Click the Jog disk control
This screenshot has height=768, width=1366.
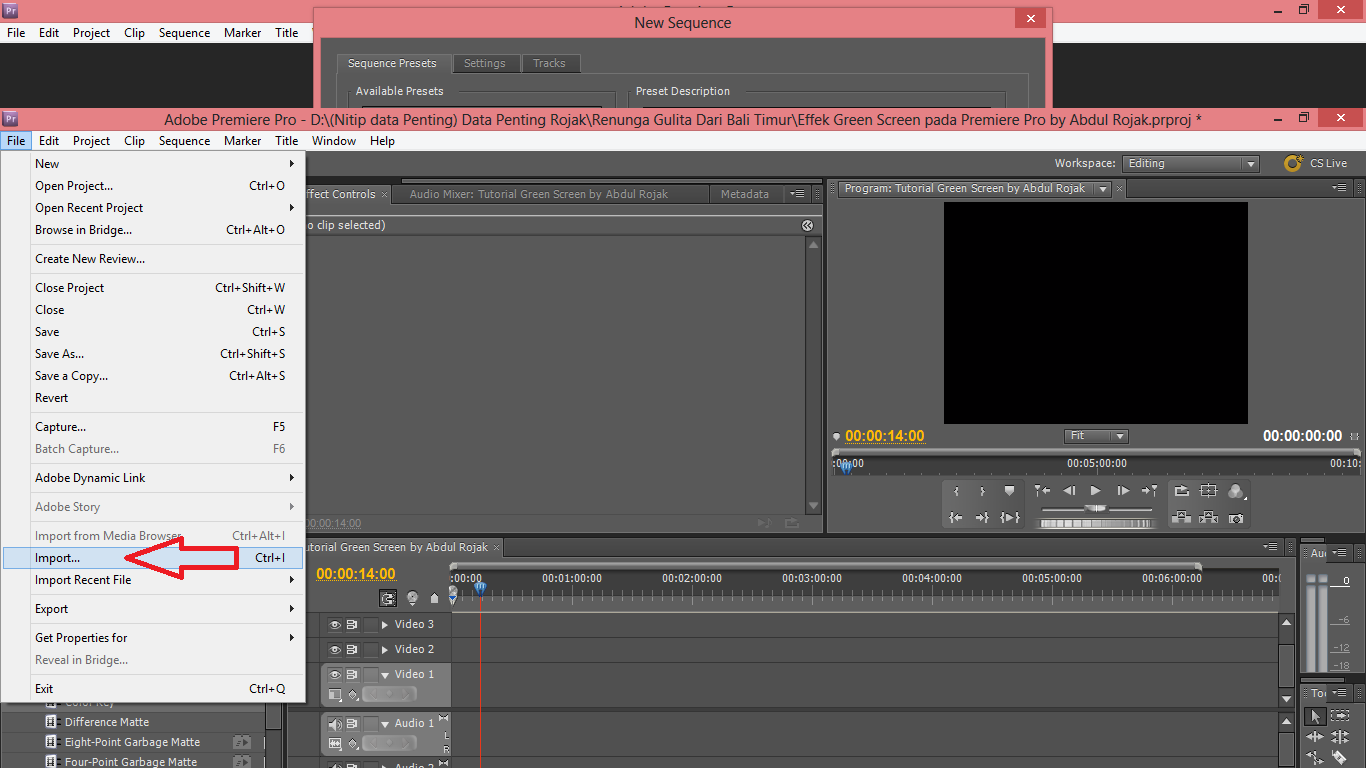click(1097, 523)
